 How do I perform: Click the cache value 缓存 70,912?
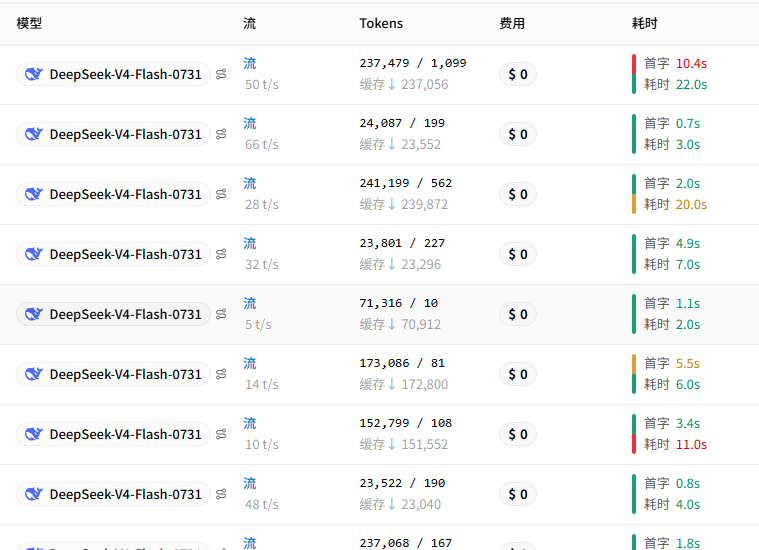(x=400, y=325)
